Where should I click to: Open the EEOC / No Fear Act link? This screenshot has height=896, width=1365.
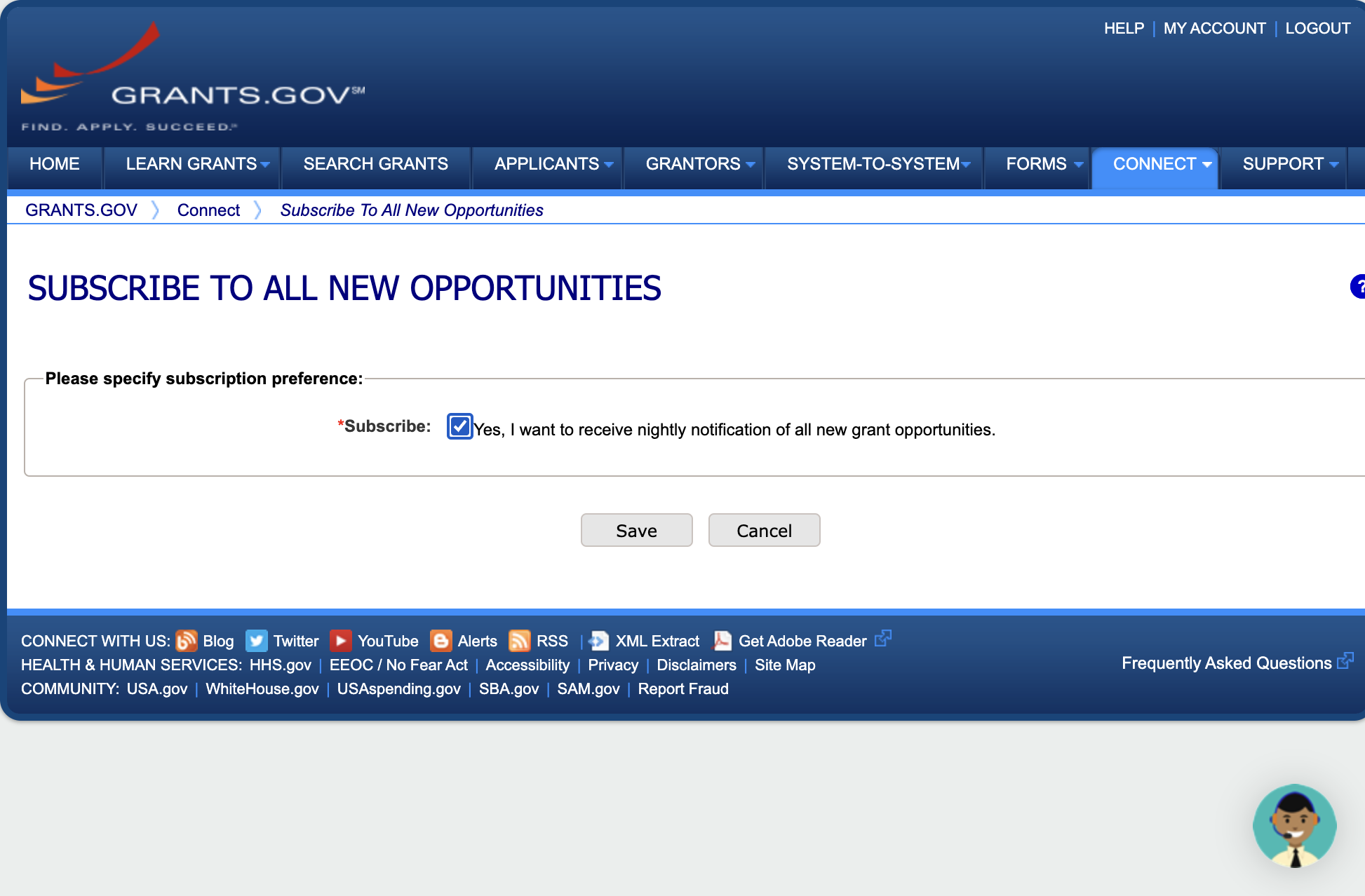pyautogui.click(x=398, y=665)
